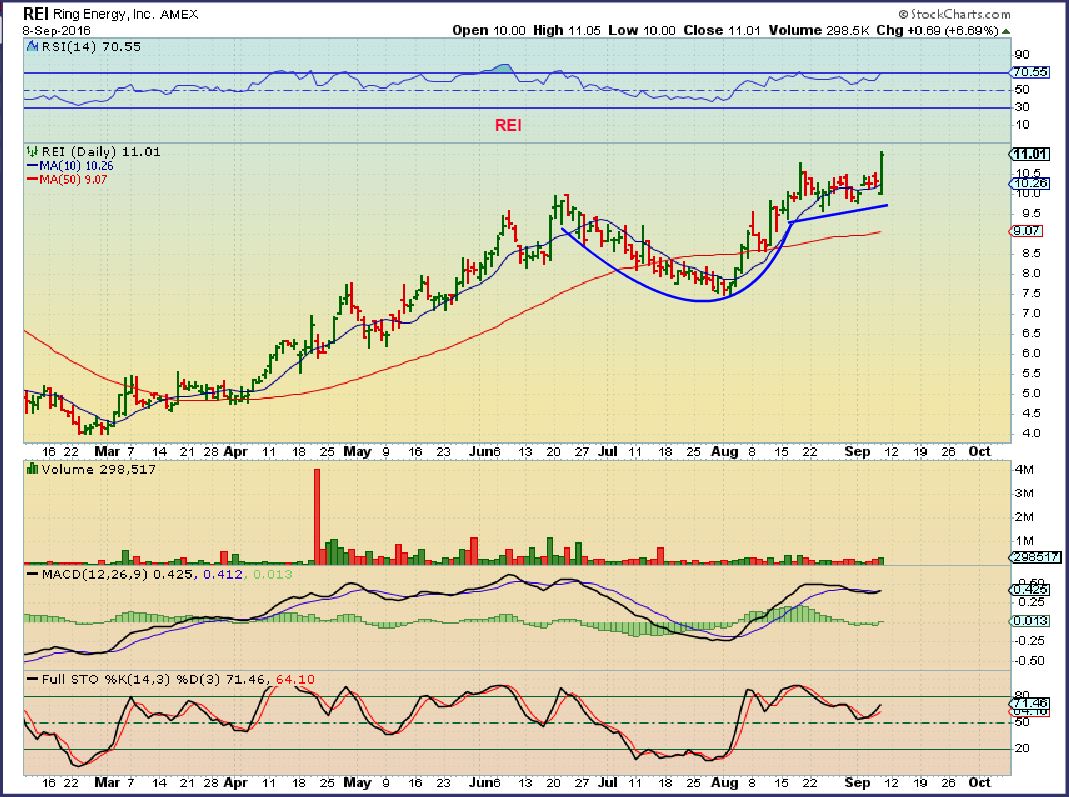The height and width of the screenshot is (797, 1069).
Task: Click the candlestick icon beside REI (Daily)
Action: point(29,151)
